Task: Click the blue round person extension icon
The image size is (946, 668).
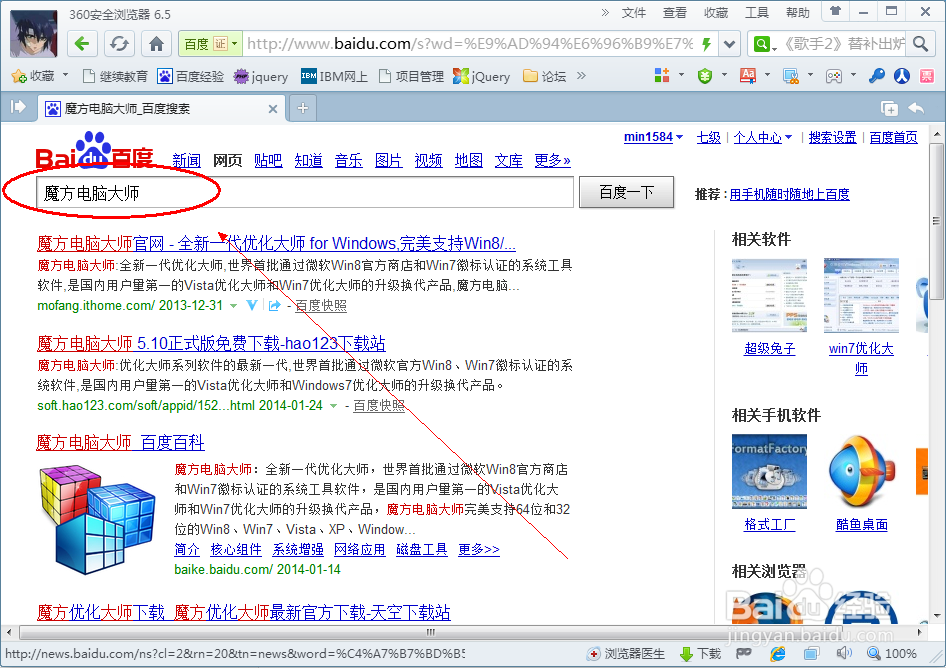Action: click(902, 75)
